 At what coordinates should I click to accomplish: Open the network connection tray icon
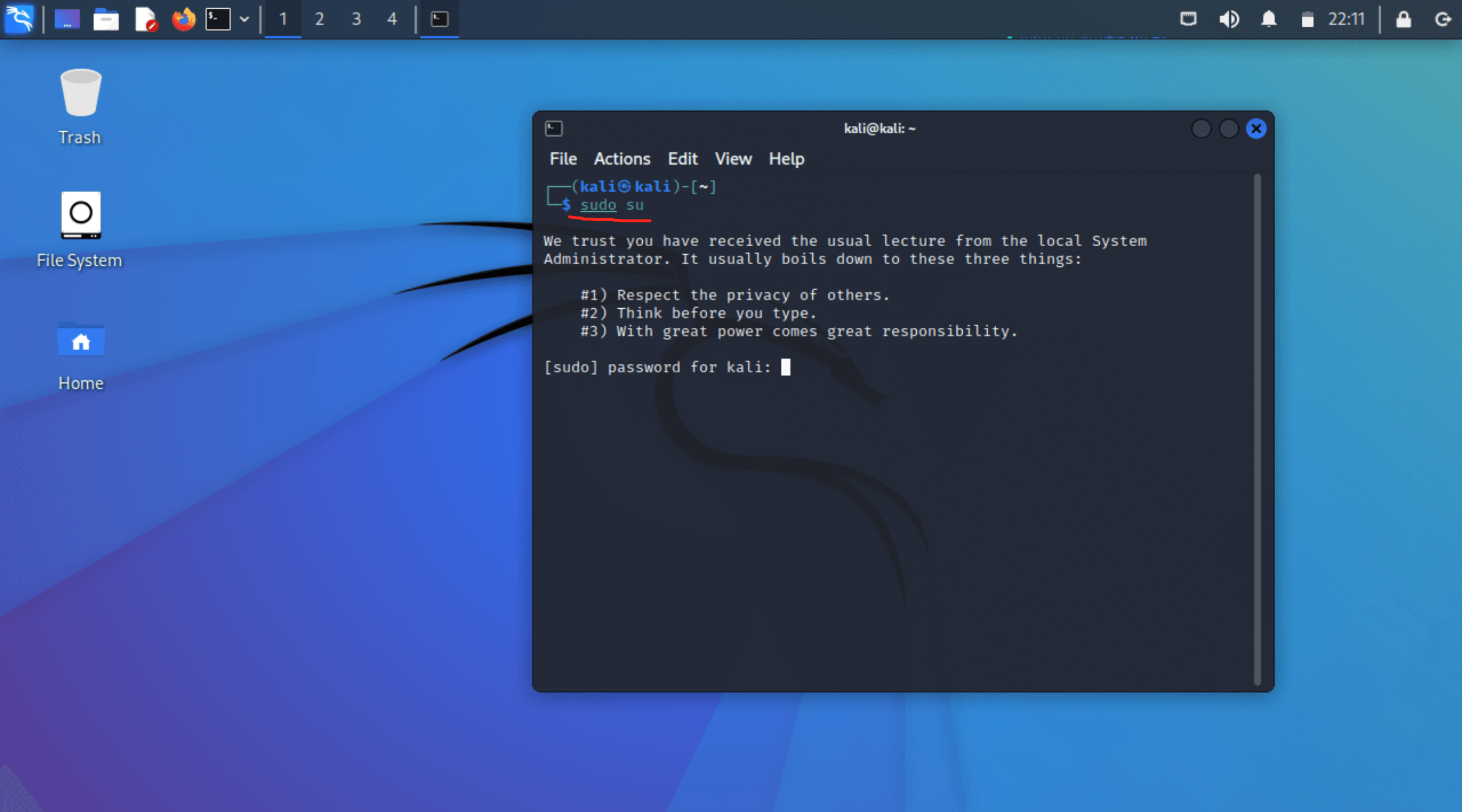1189,19
